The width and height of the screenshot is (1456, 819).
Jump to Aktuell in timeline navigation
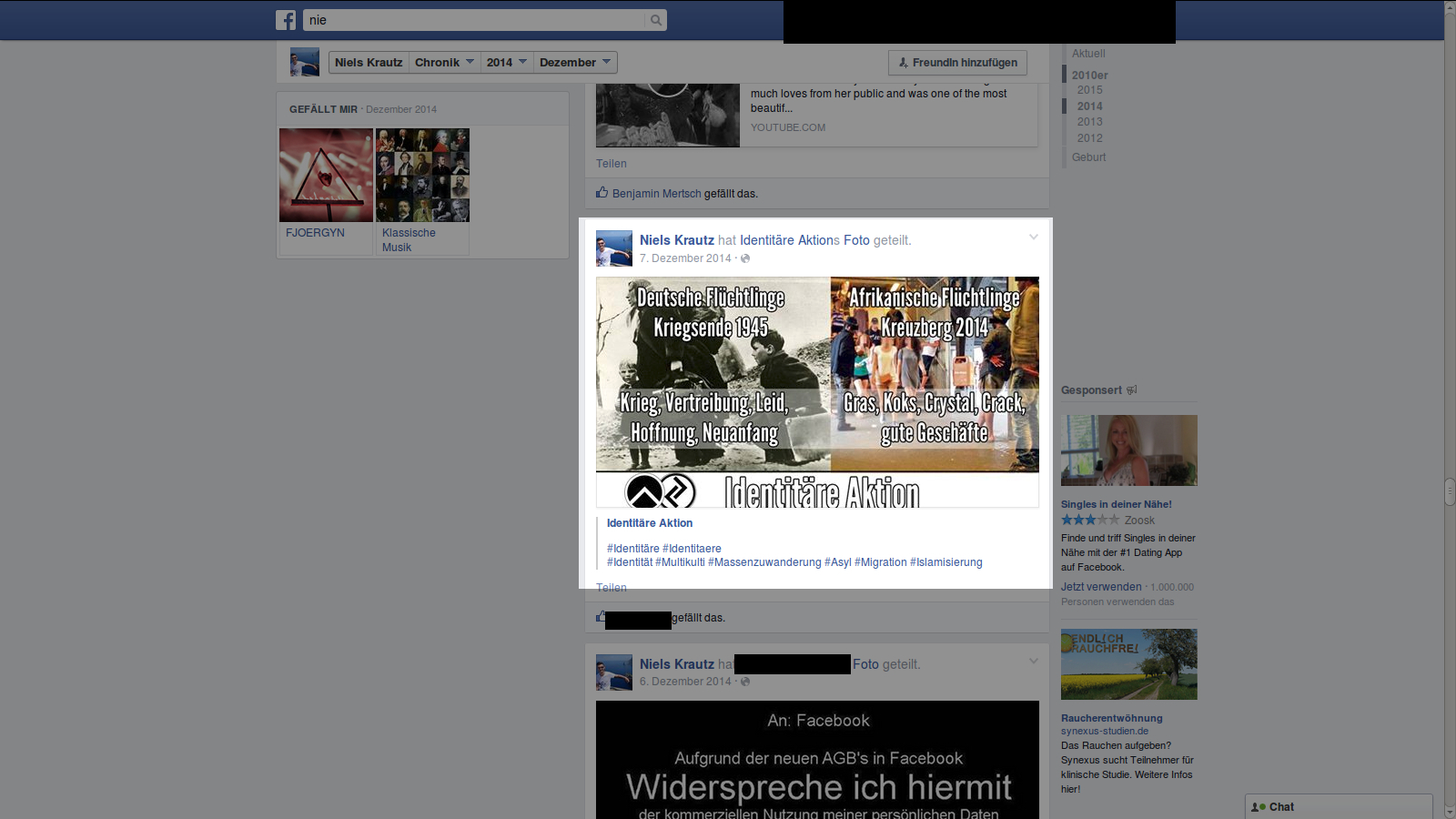pos(1088,54)
